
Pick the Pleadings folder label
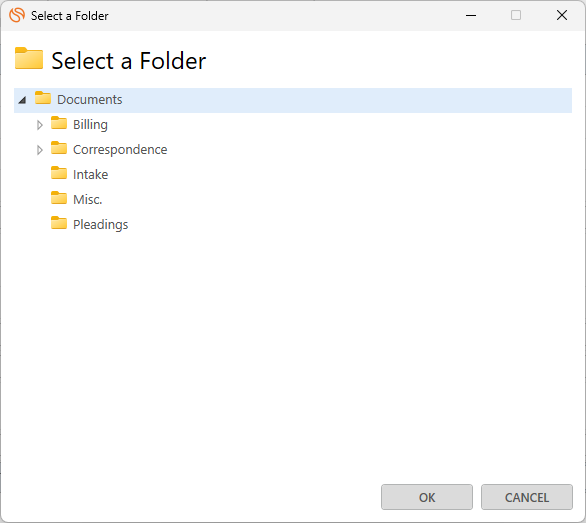[101, 225]
